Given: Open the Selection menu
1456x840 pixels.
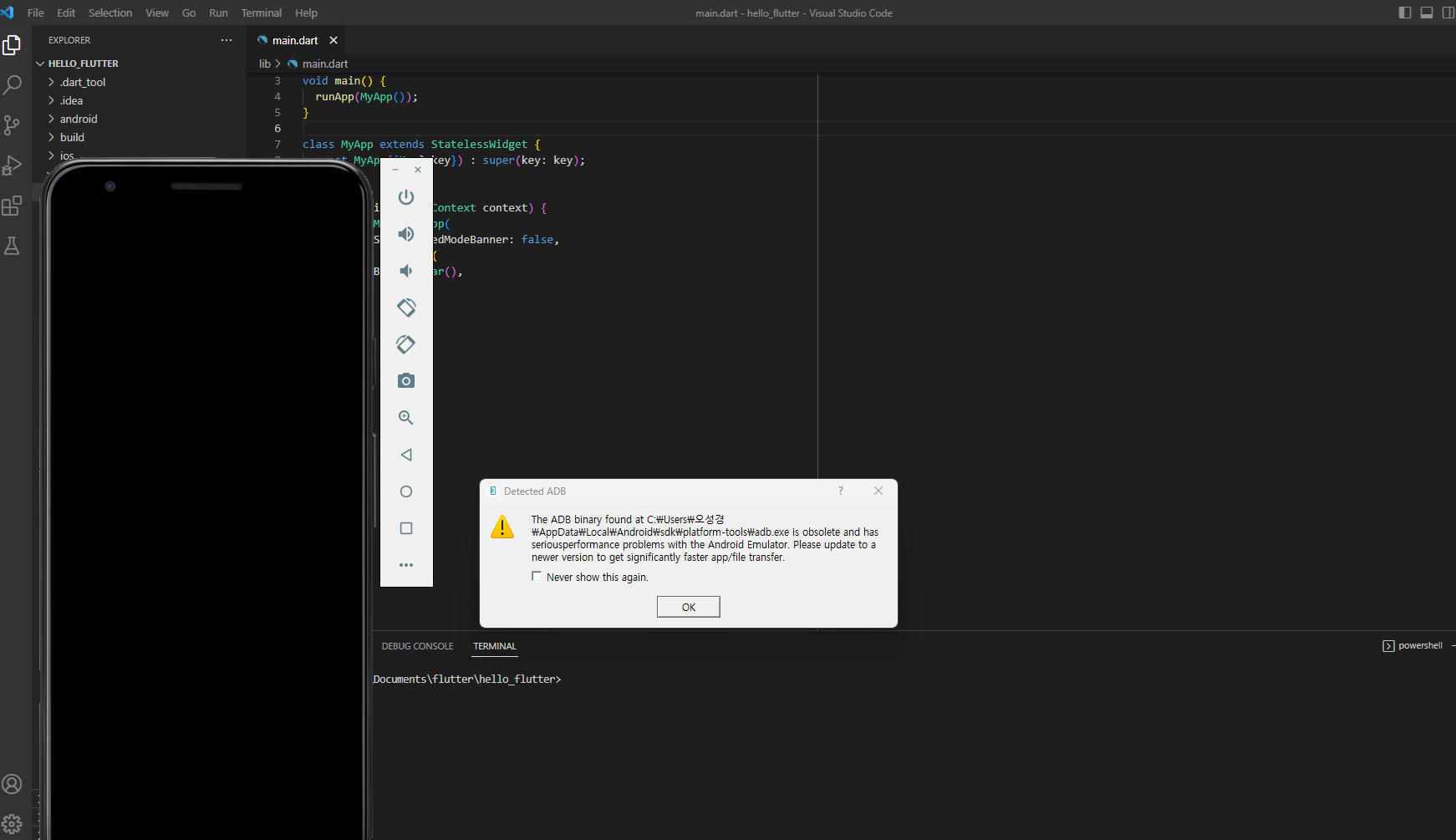Looking at the screenshot, I should click(110, 13).
